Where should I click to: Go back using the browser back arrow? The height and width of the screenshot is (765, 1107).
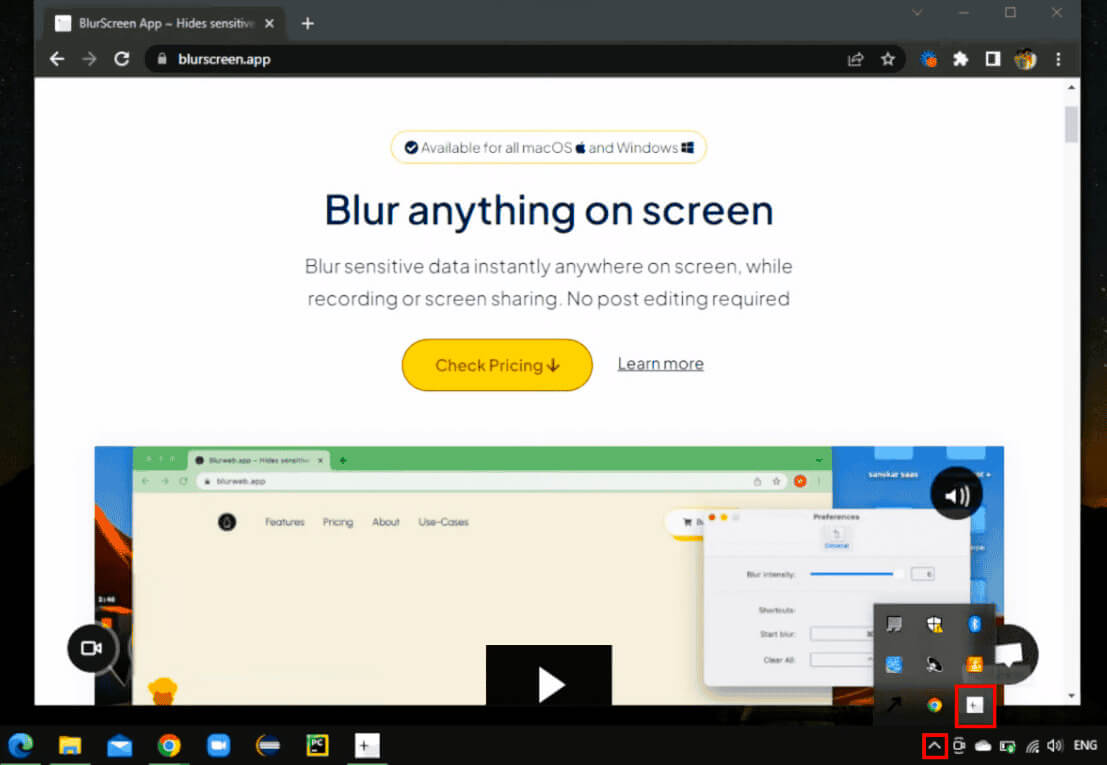[x=57, y=59]
